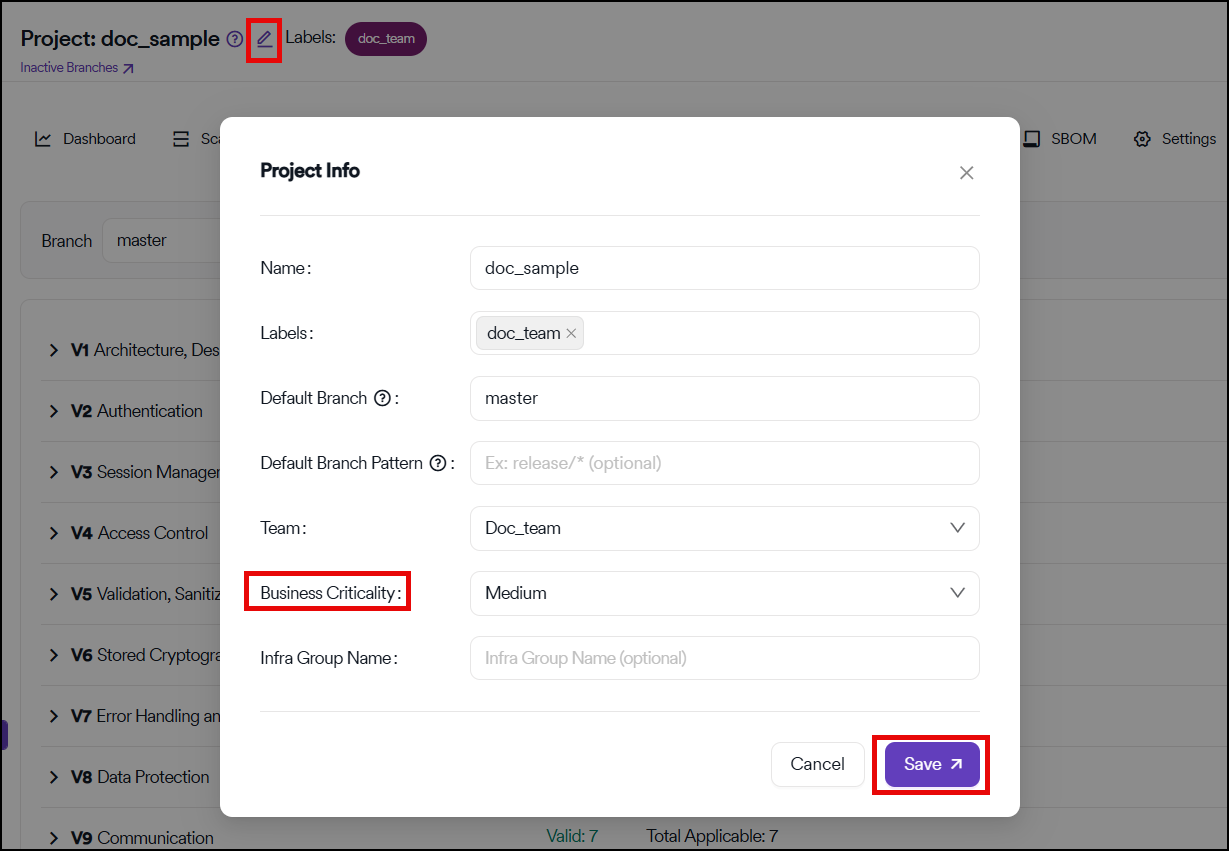Close the Project Info dialog

click(x=966, y=173)
